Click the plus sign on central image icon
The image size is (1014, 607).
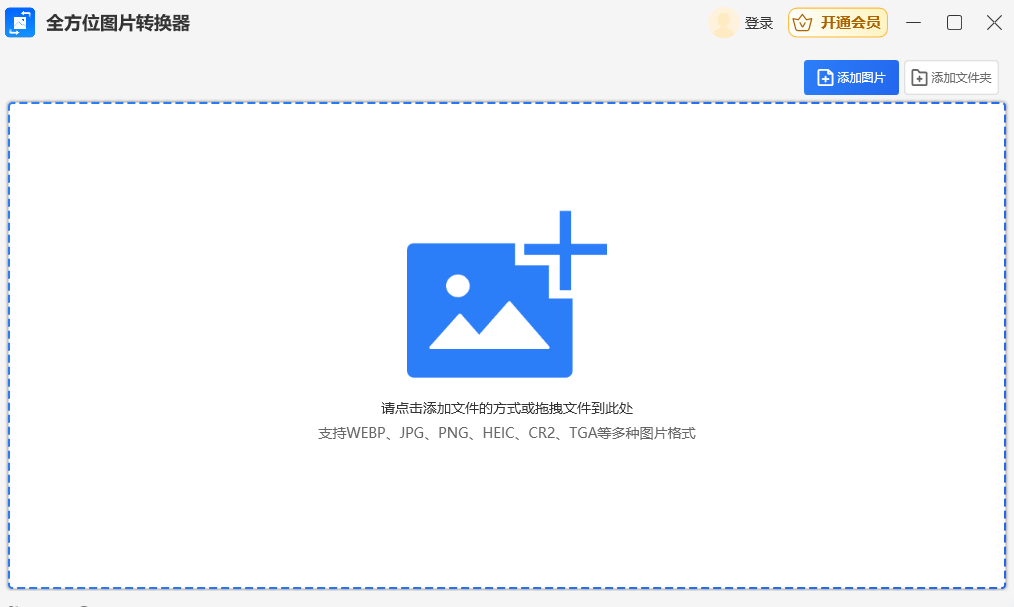pyautogui.click(x=565, y=250)
